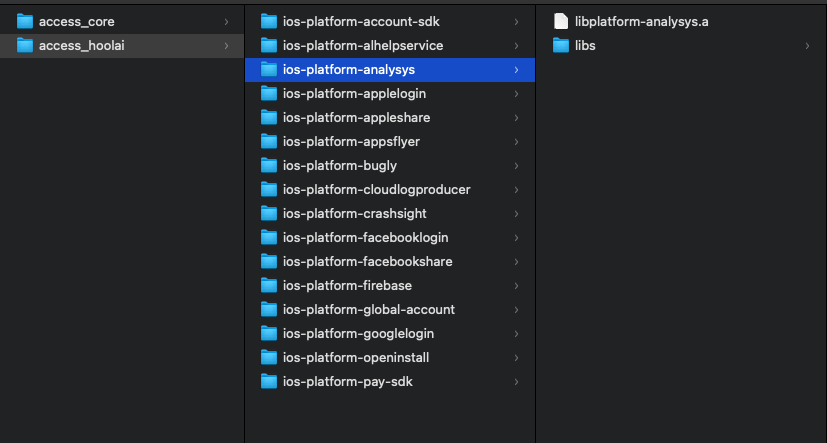Open the ios-platform-googlelogin folder

[x=390, y=334]
